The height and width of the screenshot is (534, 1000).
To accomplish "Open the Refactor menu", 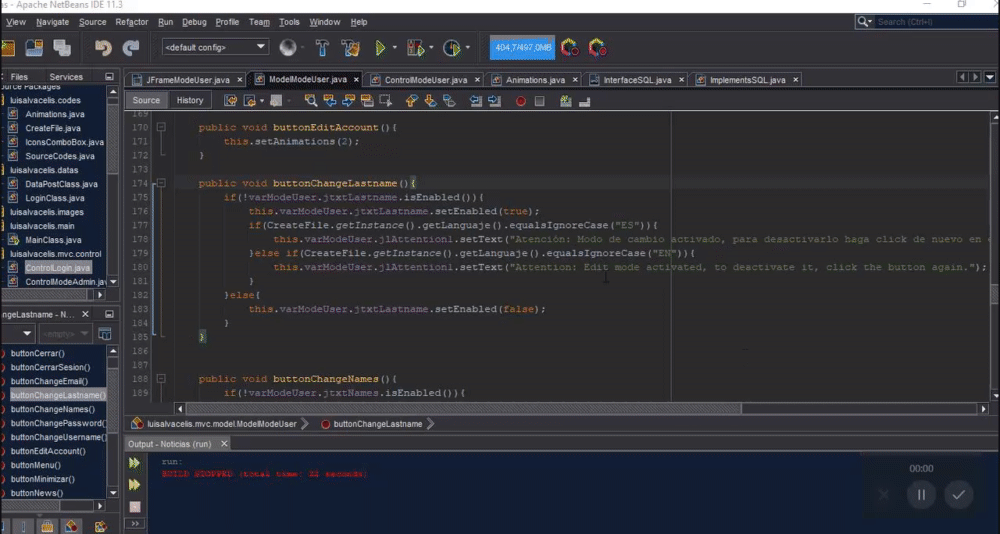I will pos(131,21).
